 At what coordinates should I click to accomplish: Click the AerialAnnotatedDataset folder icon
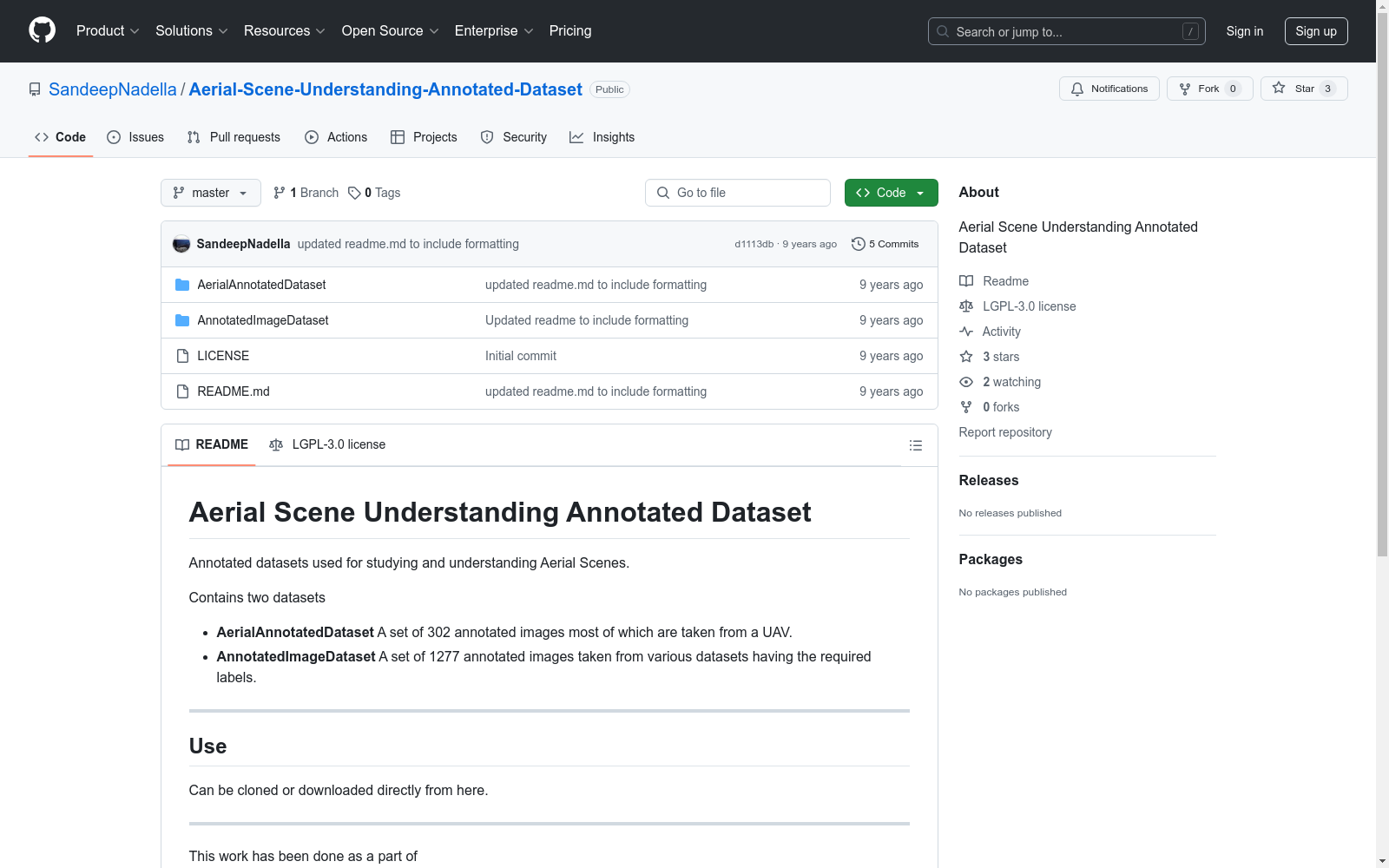pyautogui.click(x=182, y=285)
